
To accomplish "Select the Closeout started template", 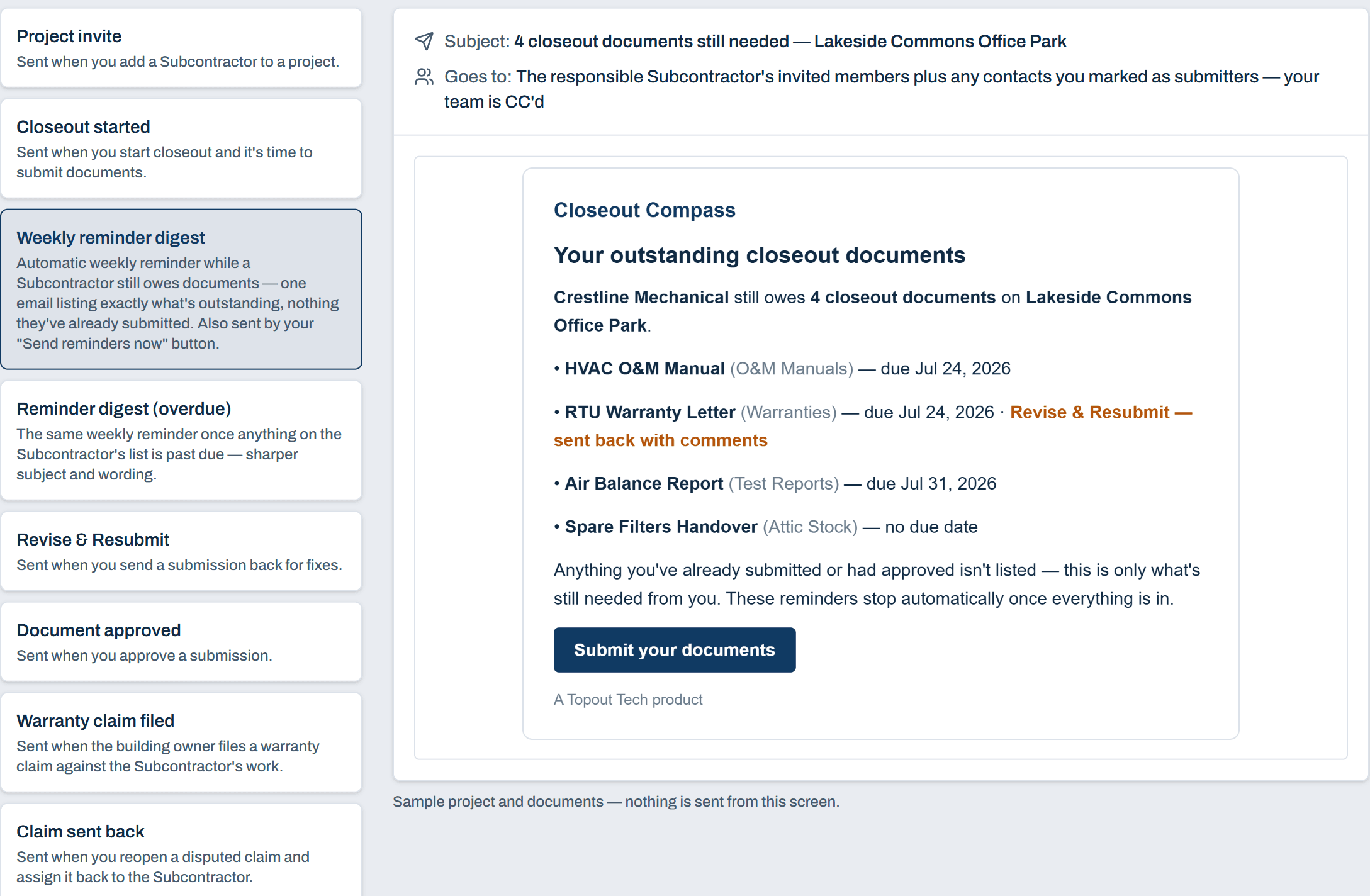I will [x=181, y=149].
